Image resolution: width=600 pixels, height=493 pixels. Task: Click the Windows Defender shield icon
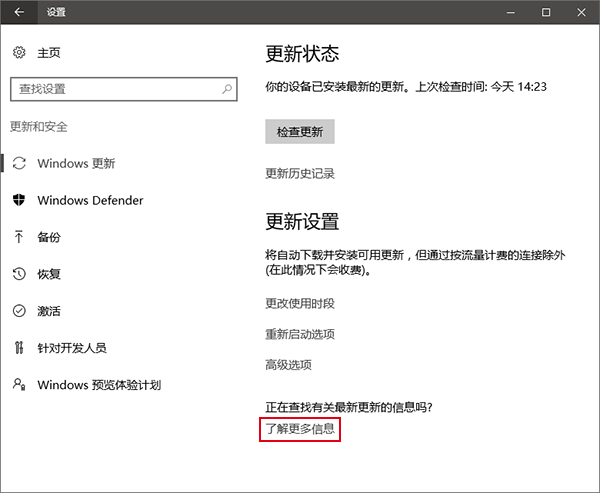pyautogui.click(x=19, y=200)
